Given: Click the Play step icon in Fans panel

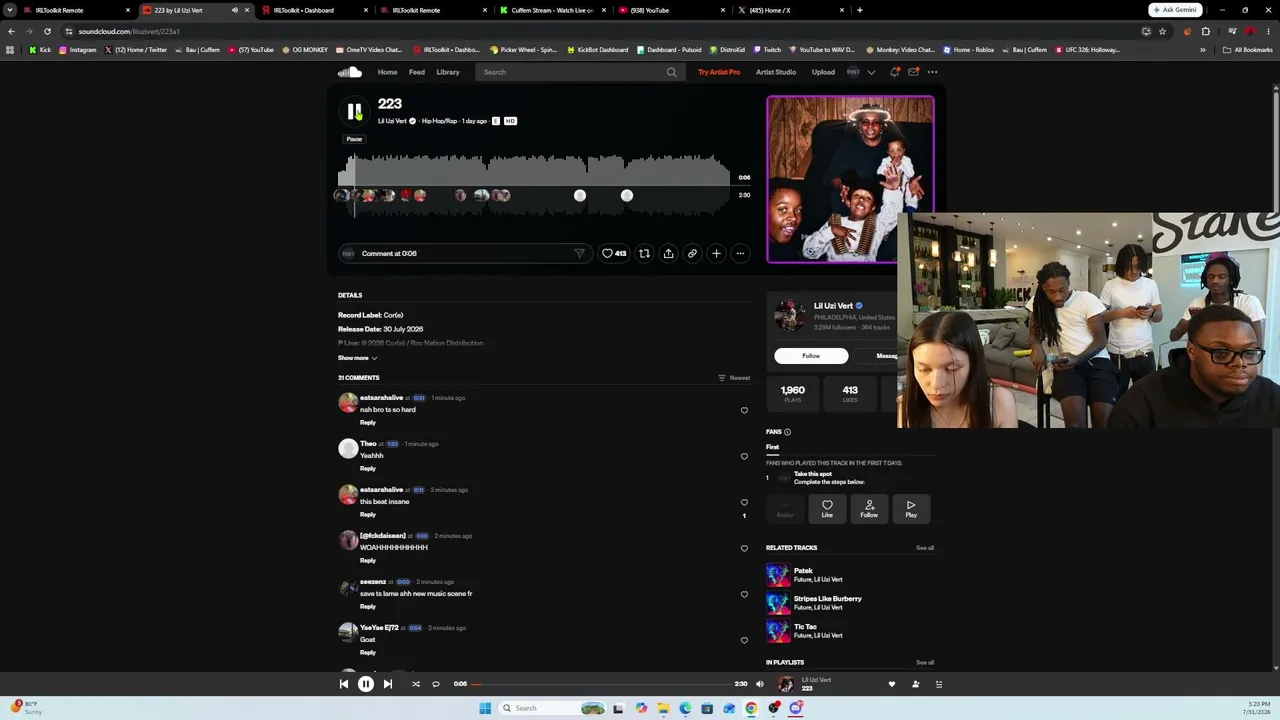Looking at the screenshot, I should click(x=911, y=508).
